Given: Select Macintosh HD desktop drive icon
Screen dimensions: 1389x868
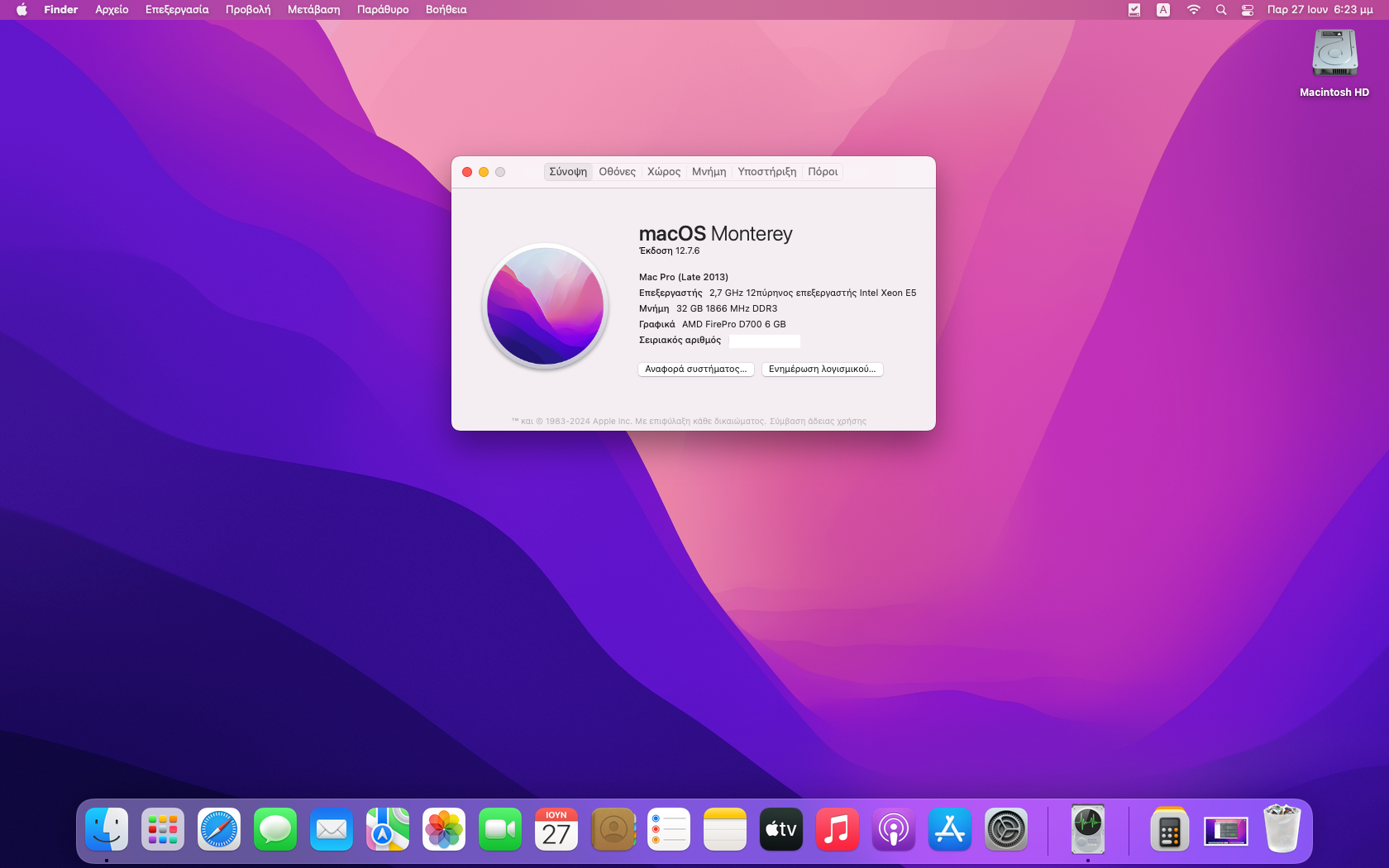Looking at the screenshot, I should (x=1334, y=55).
